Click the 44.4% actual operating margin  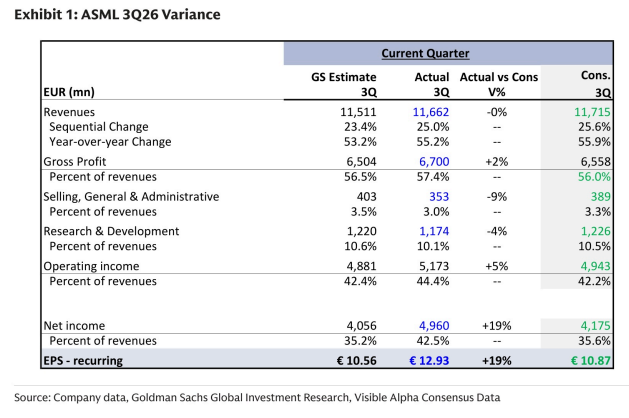click(x=433, y=281)
